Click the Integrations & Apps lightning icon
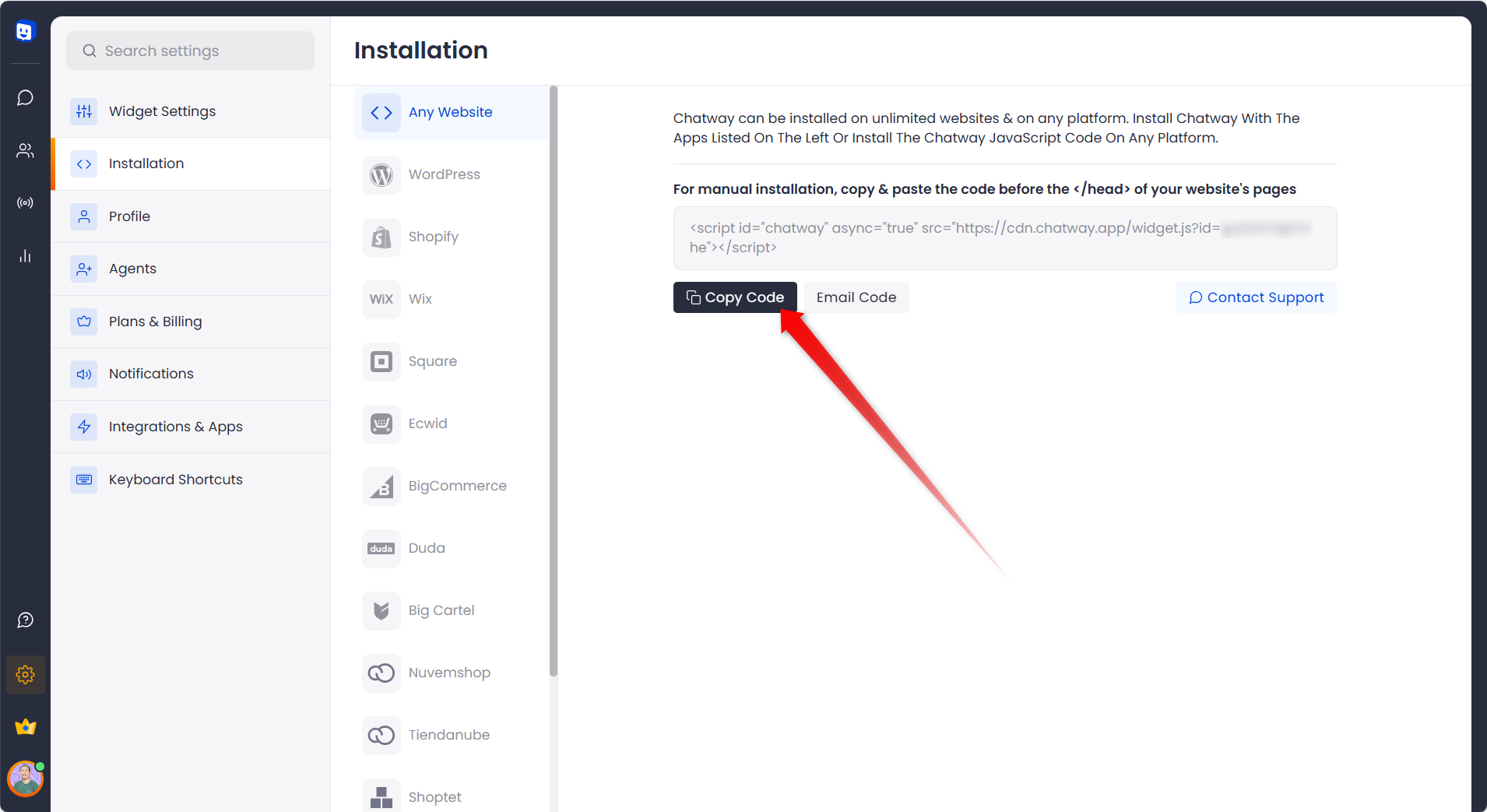 tap(84, 427)
